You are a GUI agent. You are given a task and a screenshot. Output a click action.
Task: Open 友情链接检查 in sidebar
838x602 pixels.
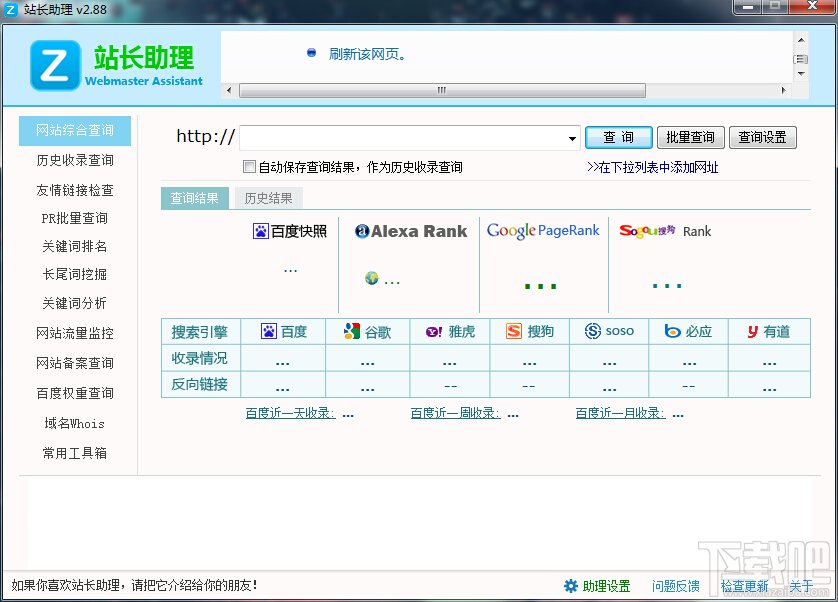[75, 190]
